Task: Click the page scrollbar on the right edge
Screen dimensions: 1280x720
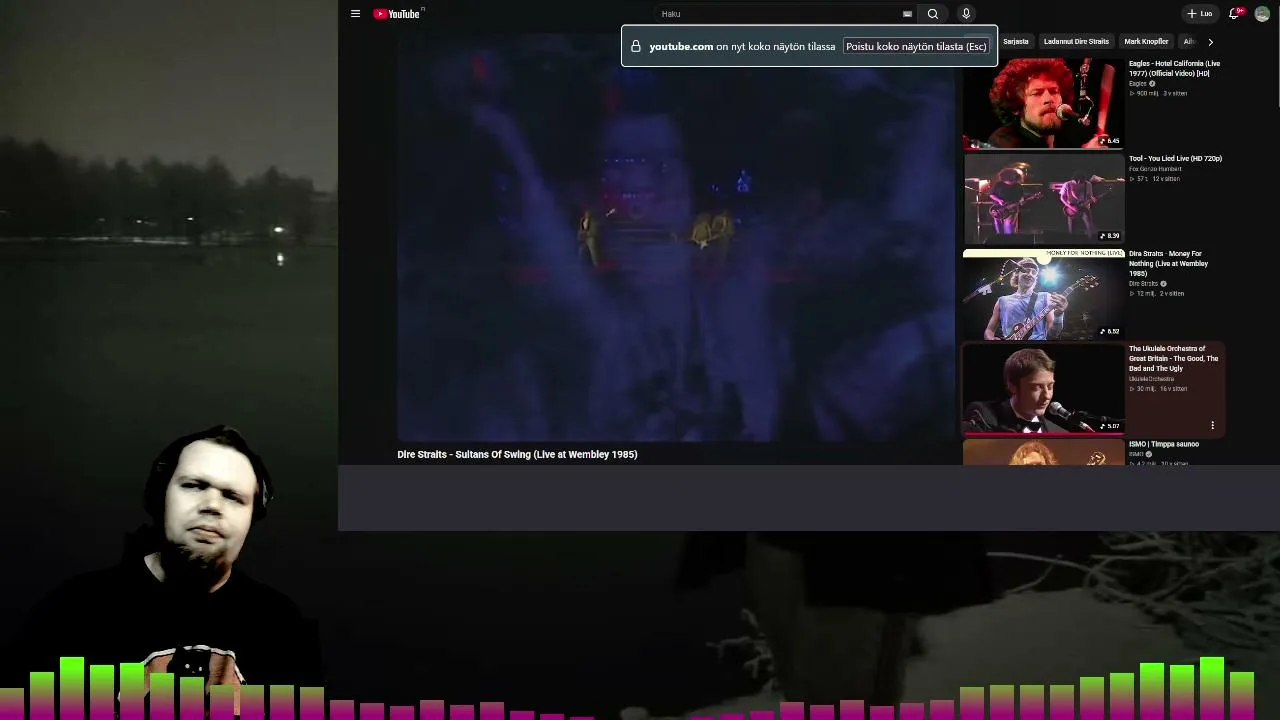Action: [x=1277, y=55]
